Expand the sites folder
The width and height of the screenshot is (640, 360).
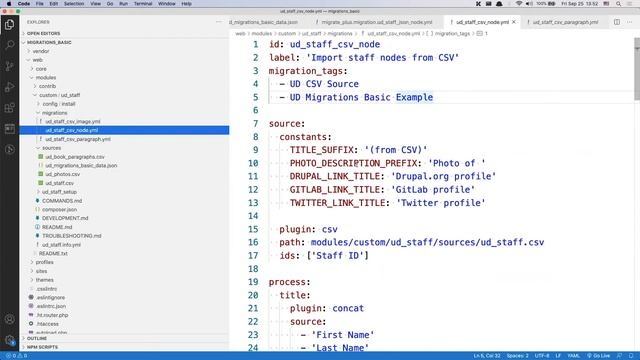pyautogui.click(x=41, y=271)
